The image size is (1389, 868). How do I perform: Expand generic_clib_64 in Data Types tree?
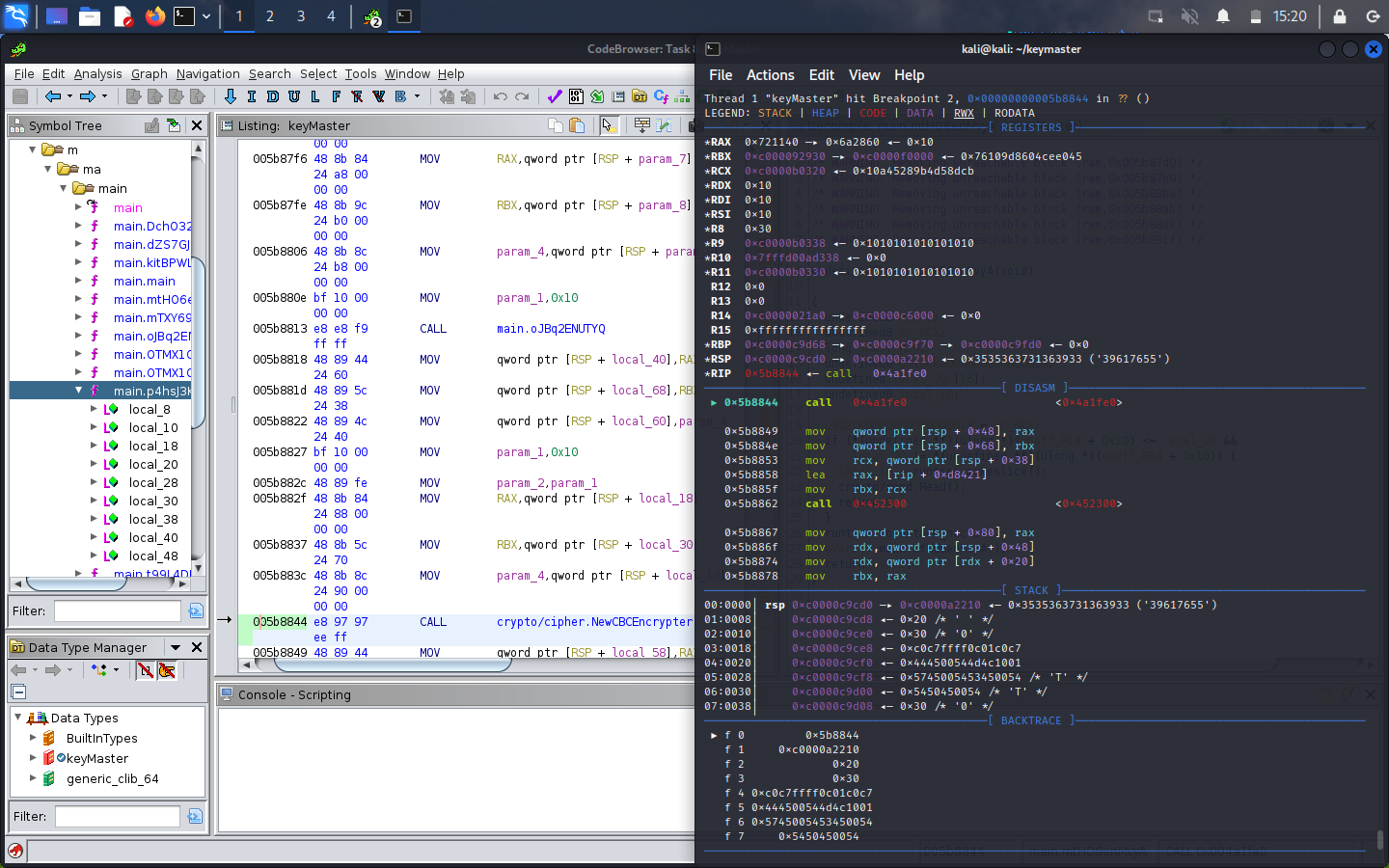coord(33,778)
